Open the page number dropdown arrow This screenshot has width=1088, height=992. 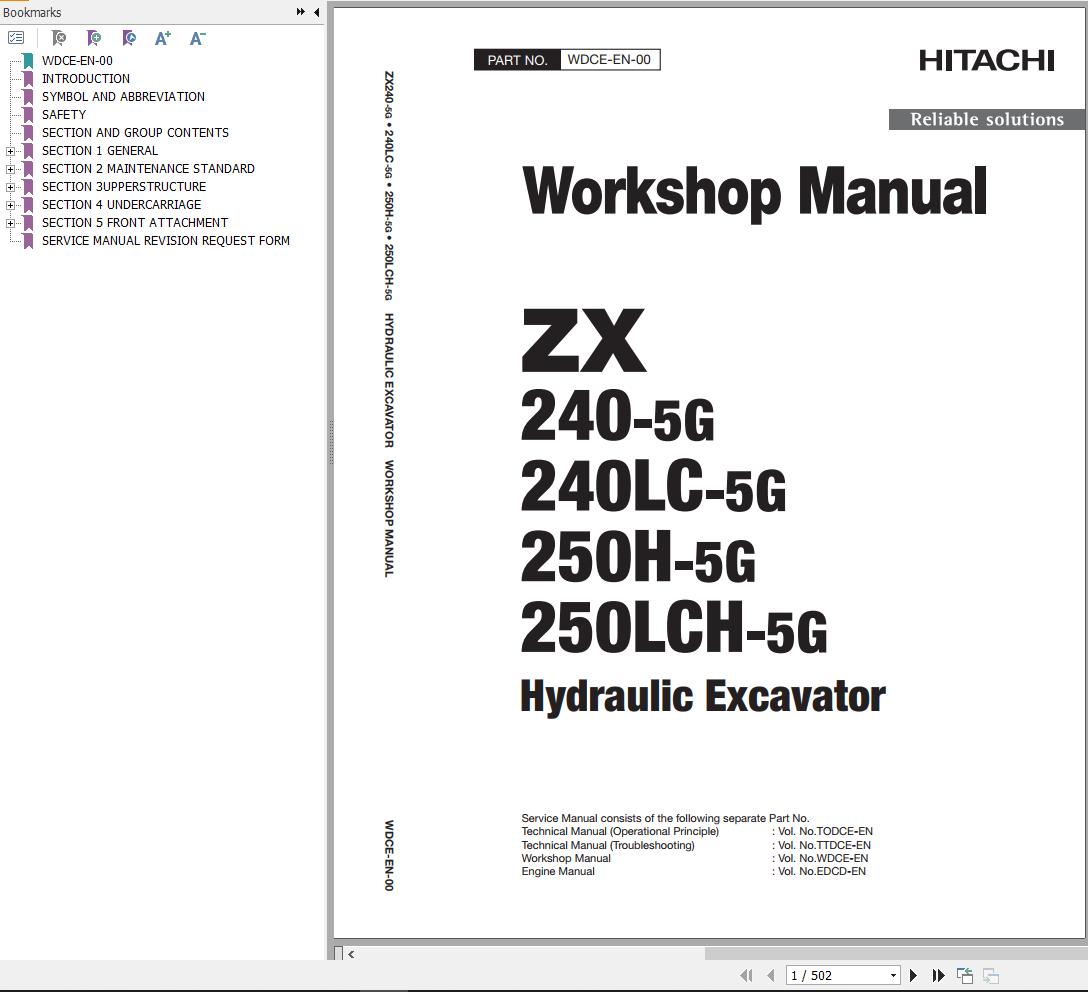coord(893,975)
